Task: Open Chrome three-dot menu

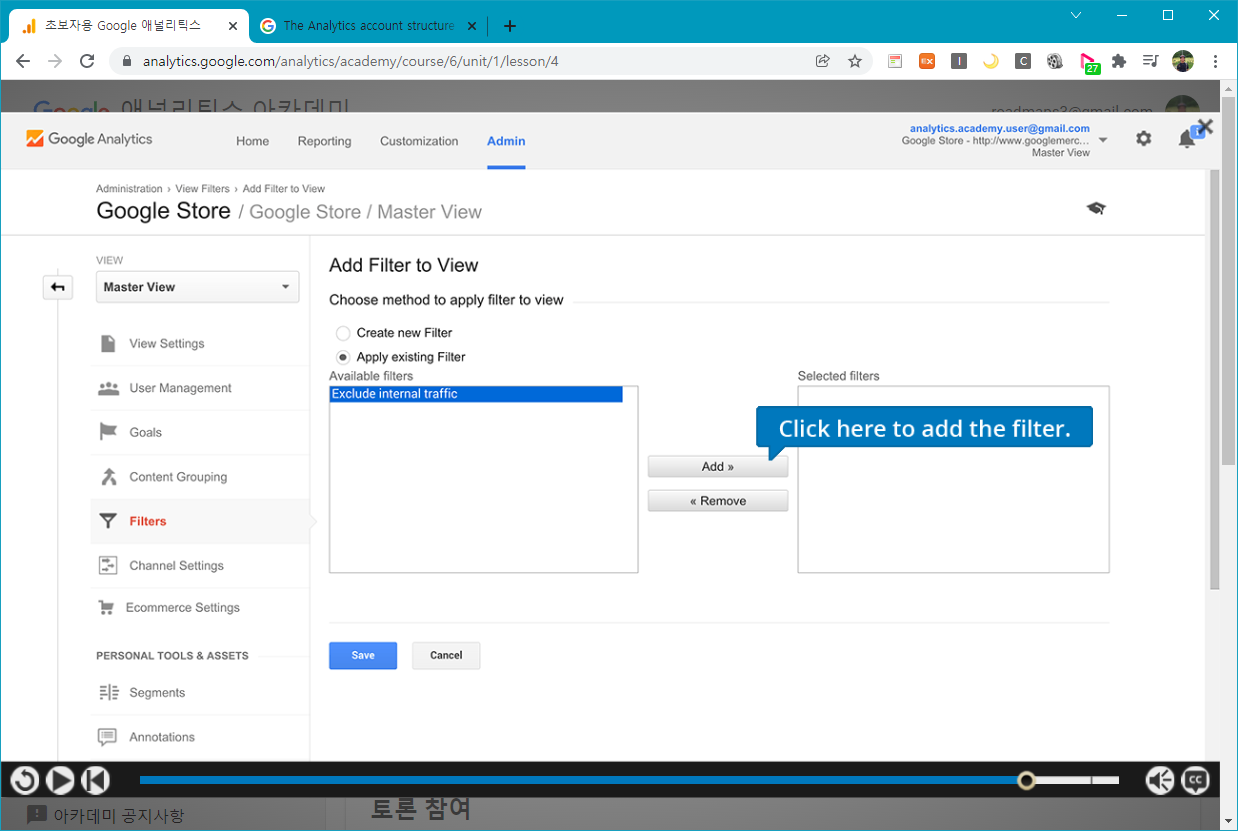Action: click(1215, 61)
